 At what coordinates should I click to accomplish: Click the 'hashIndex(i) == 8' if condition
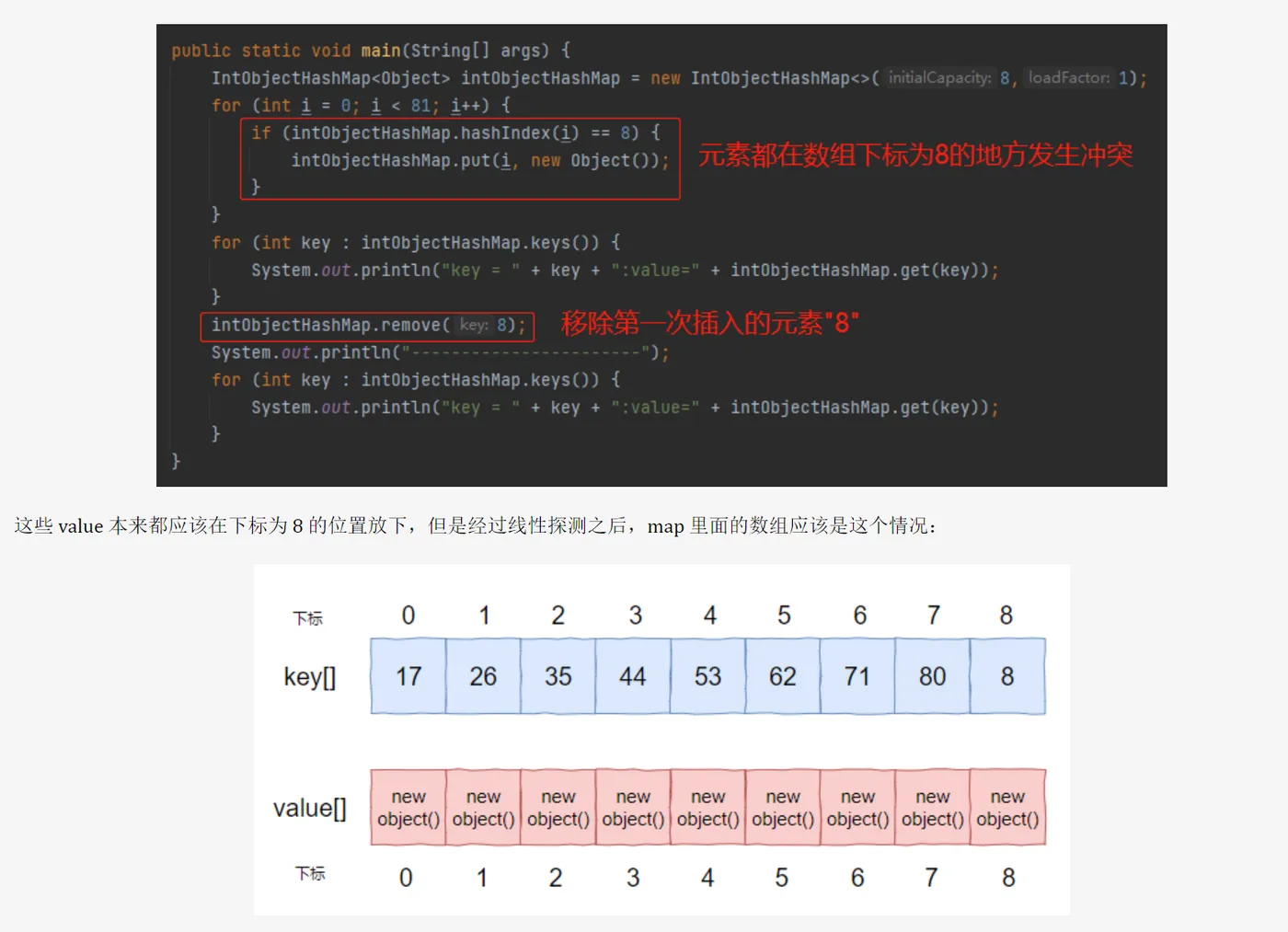point(456,133)
